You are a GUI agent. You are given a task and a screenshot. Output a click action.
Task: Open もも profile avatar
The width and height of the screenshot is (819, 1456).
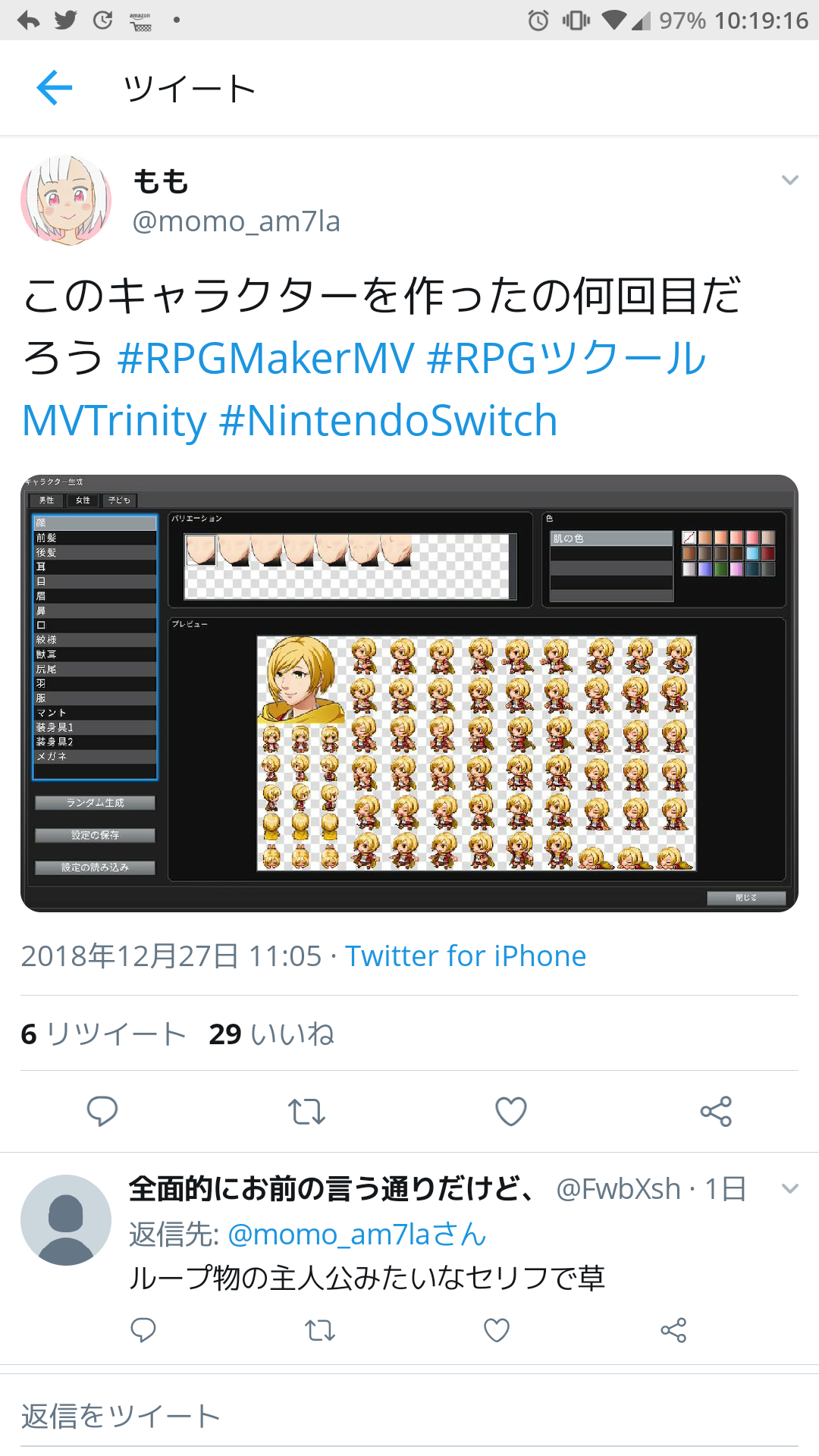coord(66,201)
